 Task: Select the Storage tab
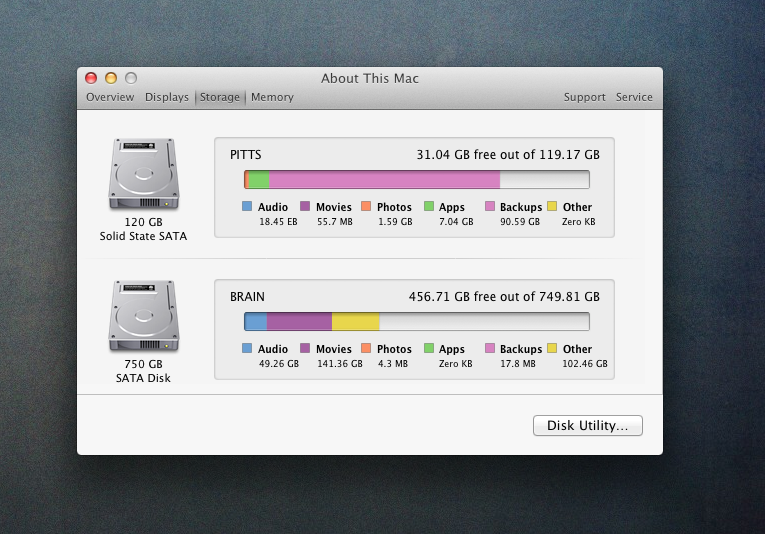[220, 97]
